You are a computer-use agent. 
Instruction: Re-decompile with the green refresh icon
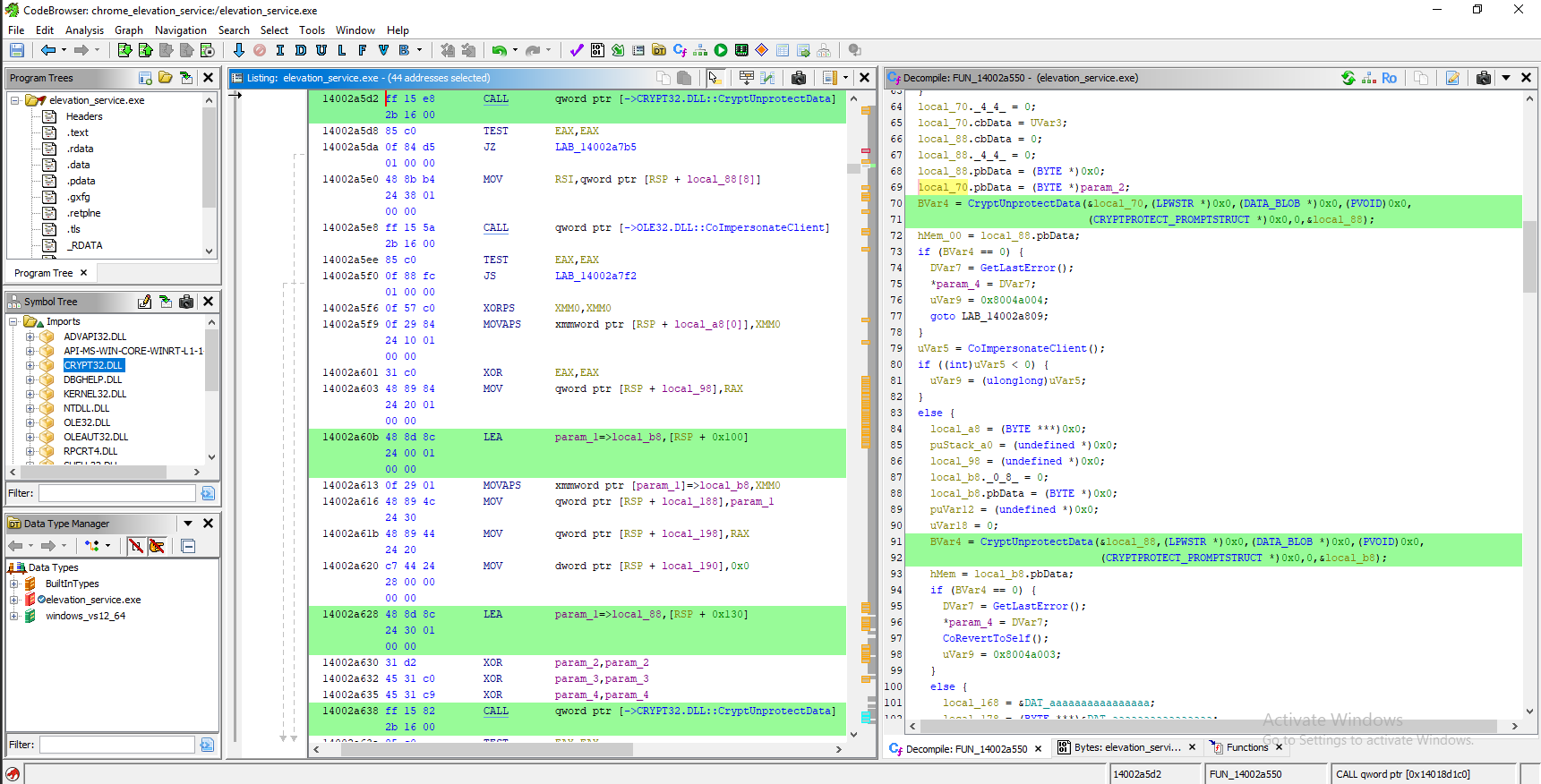(1348, 78)
